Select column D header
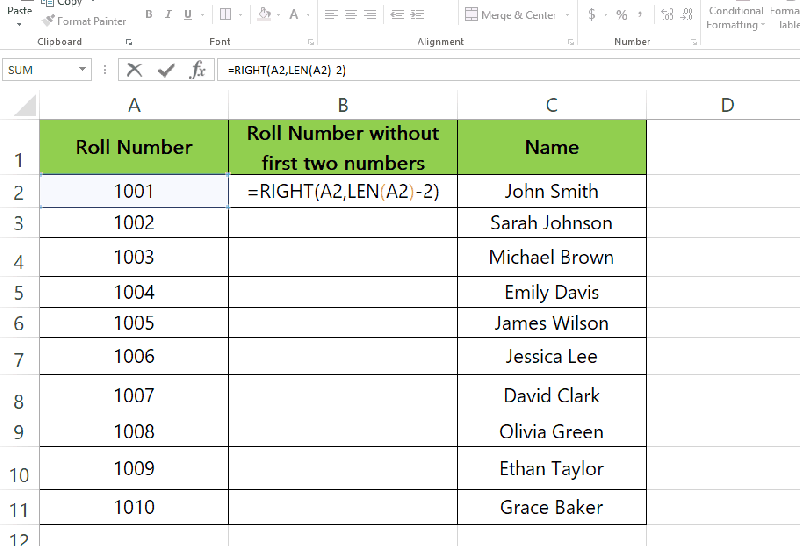 (728, 105)
